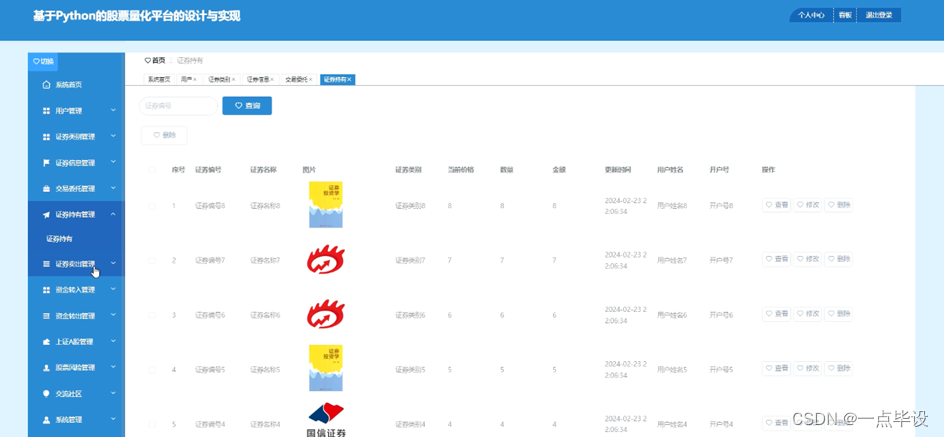This screenshot has width=944, height=437.
Task: Open 看板 in the top bar
Action: (845, 16)
